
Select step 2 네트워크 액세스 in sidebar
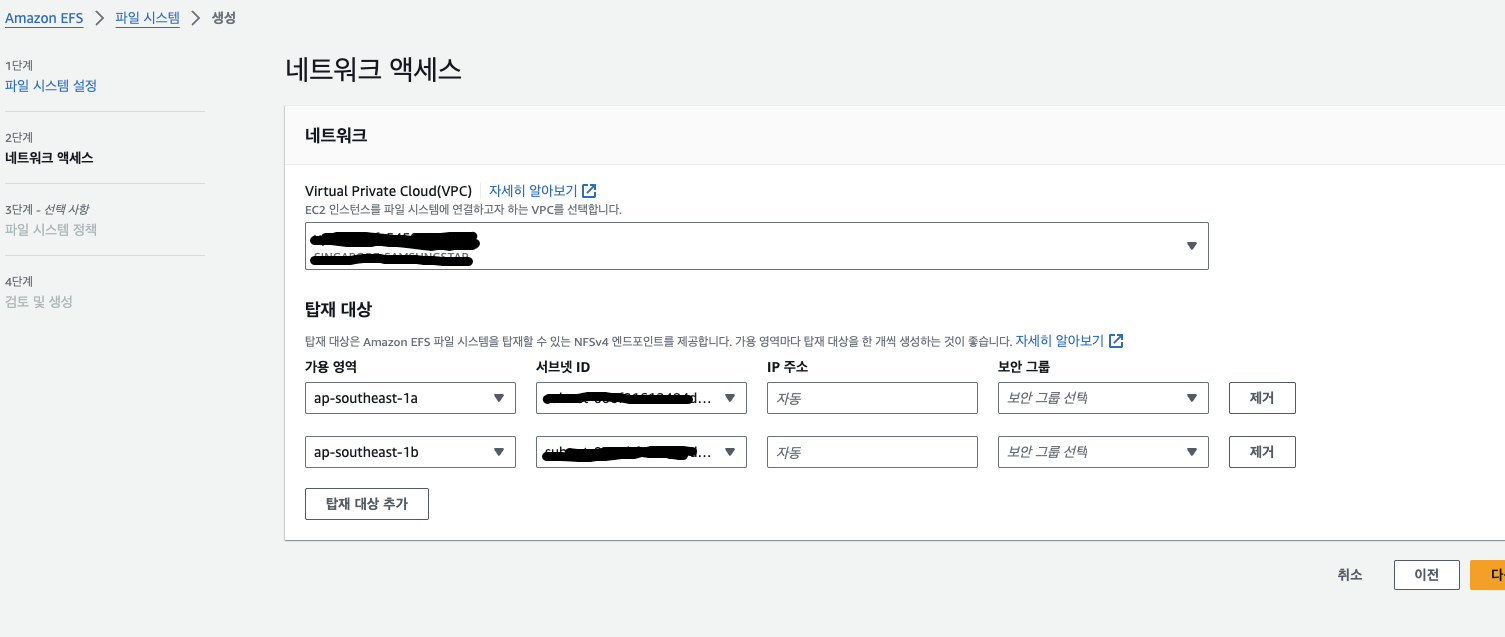click(x=49, y=158)
